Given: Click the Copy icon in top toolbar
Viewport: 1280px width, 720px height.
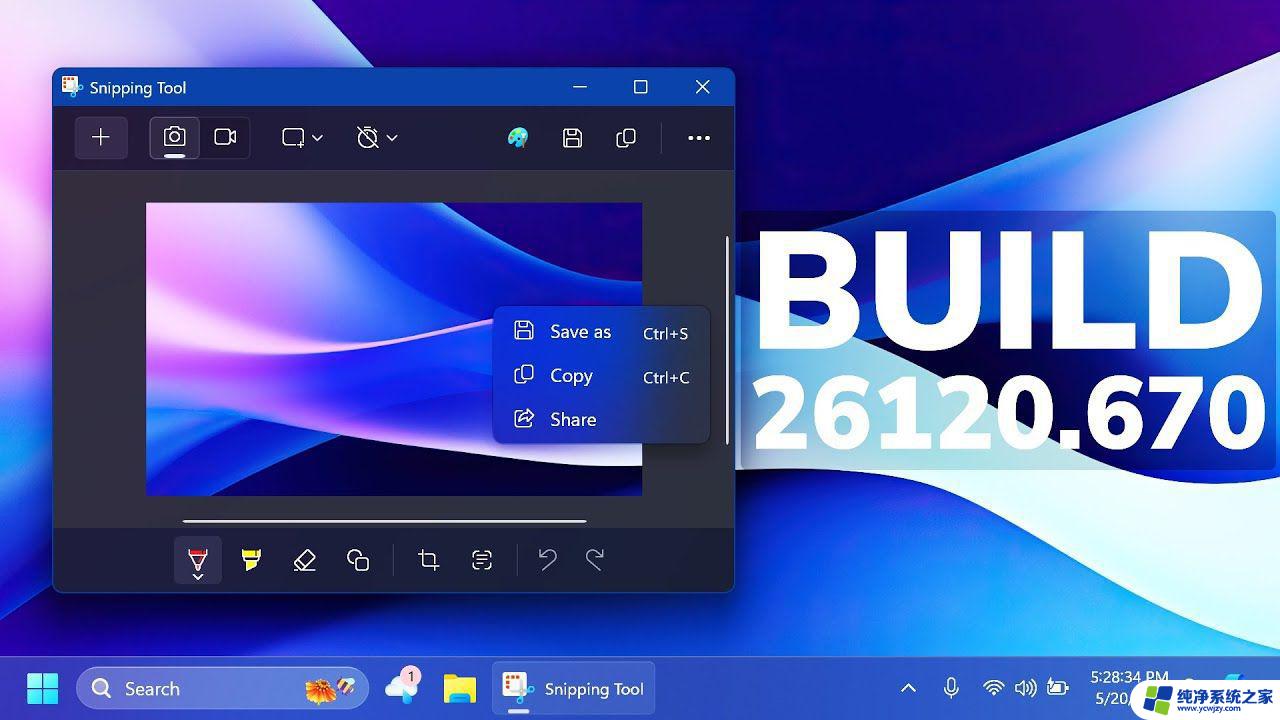Looking at the screenshot, I should tap(626, 138).
